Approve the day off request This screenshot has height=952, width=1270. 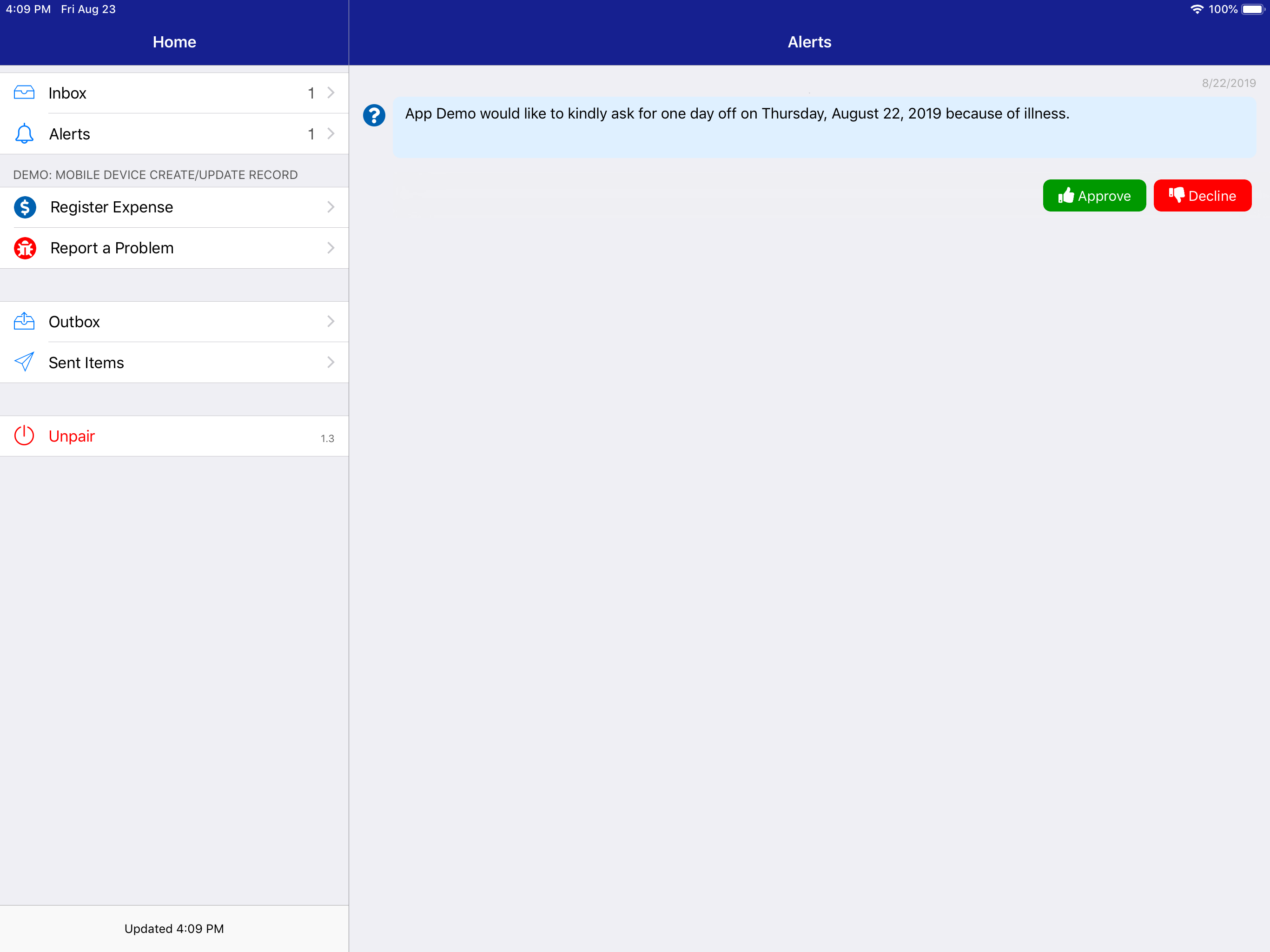[x=1094, y=196]
